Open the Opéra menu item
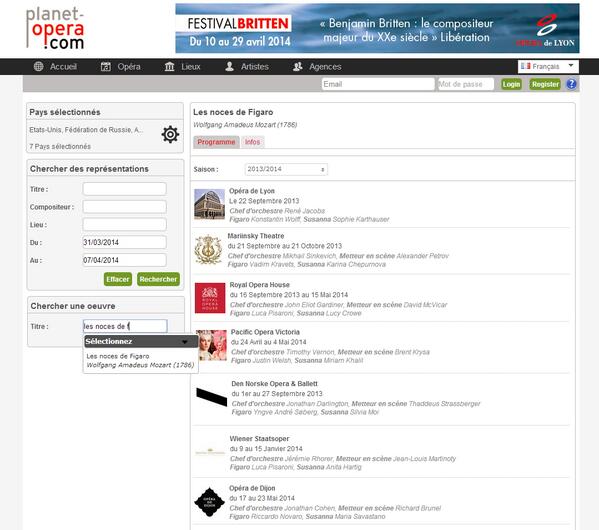Viewport: 599px width, 530px height. coord(129,66)
